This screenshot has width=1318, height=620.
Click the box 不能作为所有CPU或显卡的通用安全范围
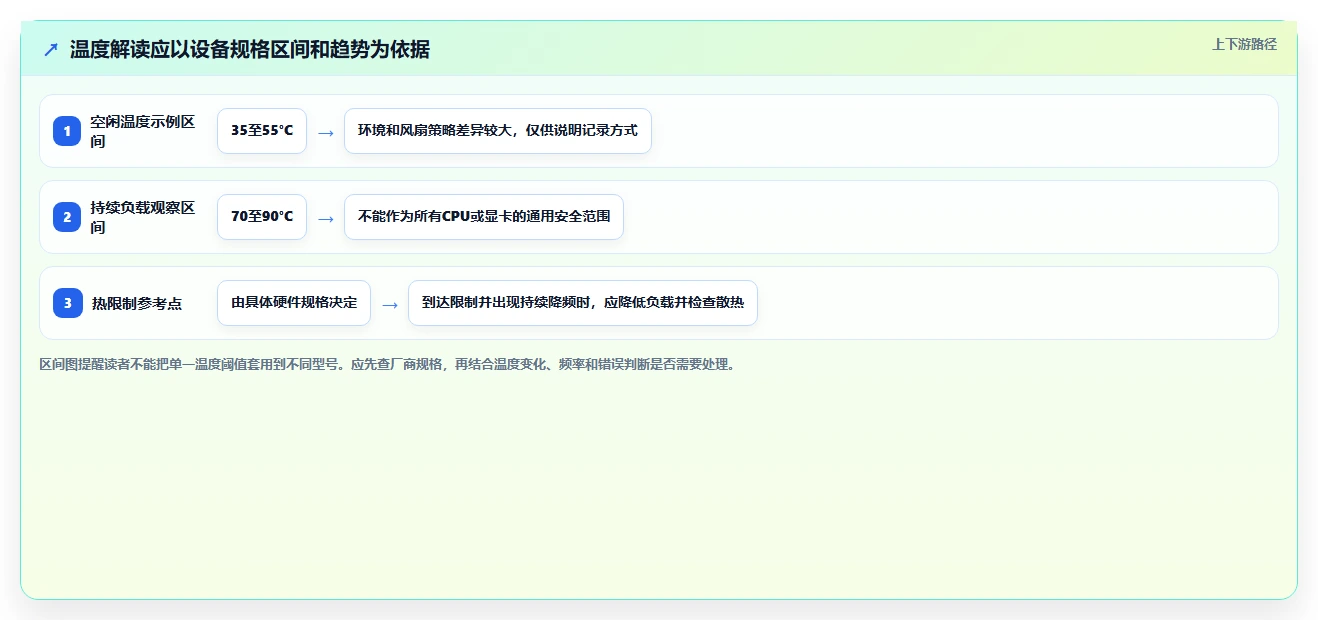coord(484,217)
